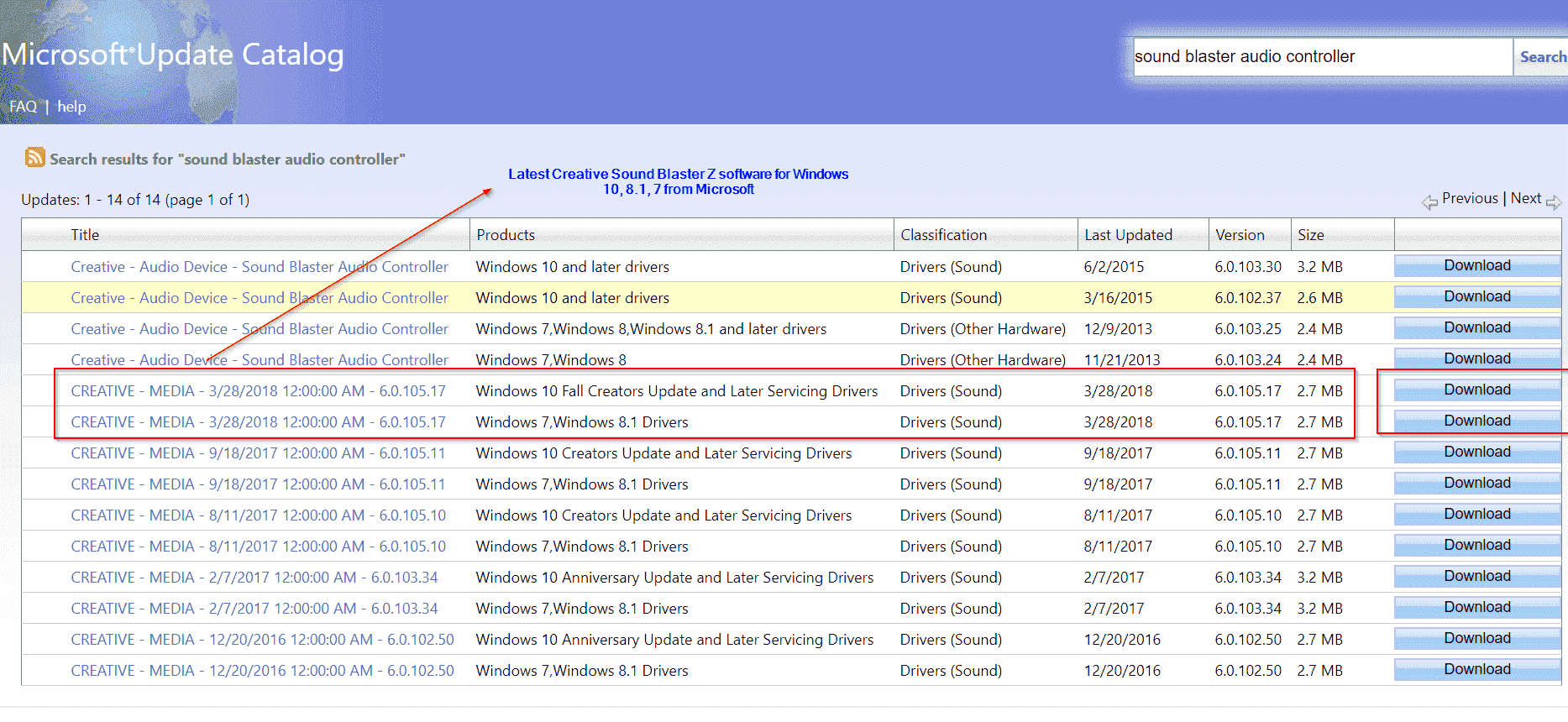The height and width of the screenshot is (722, 1568).
Task: Click the Search button
Action: pos(1542,57)
